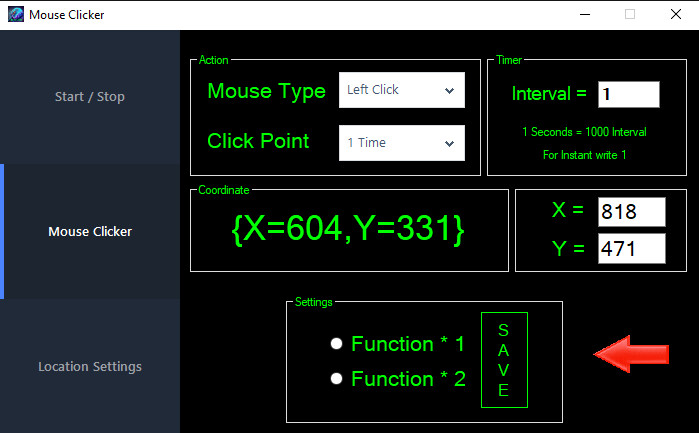Open the Mouse Type dropdown showing Left Click

[x=401, y=90]
